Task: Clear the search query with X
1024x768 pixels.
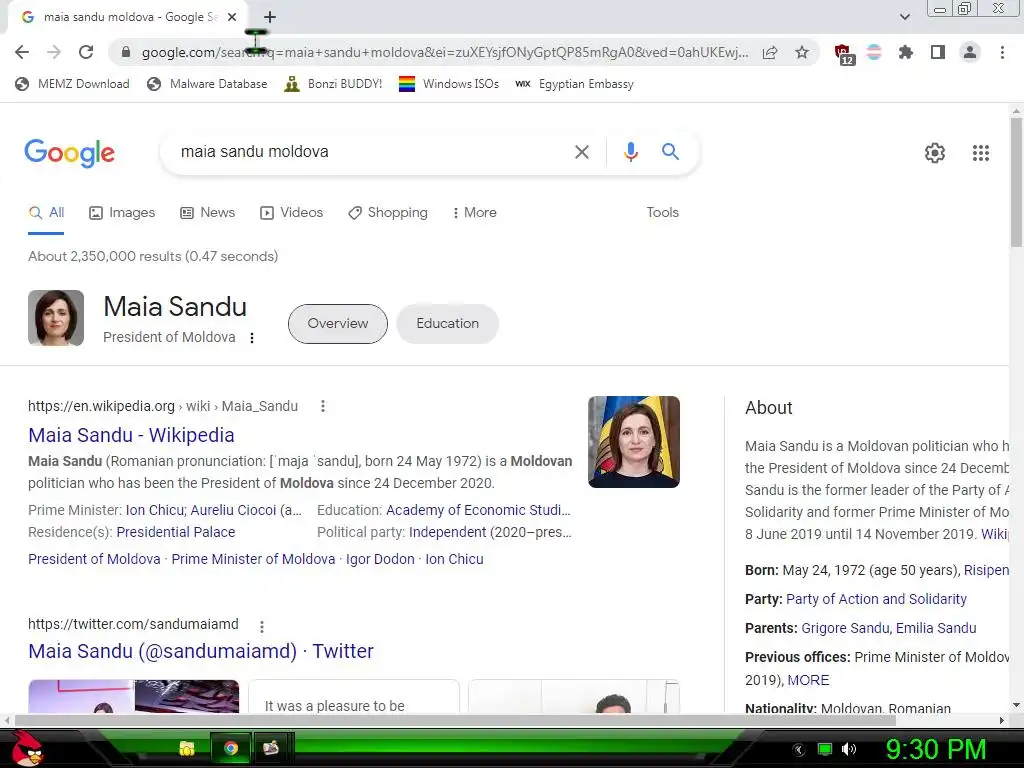Action: pos(581,152)
